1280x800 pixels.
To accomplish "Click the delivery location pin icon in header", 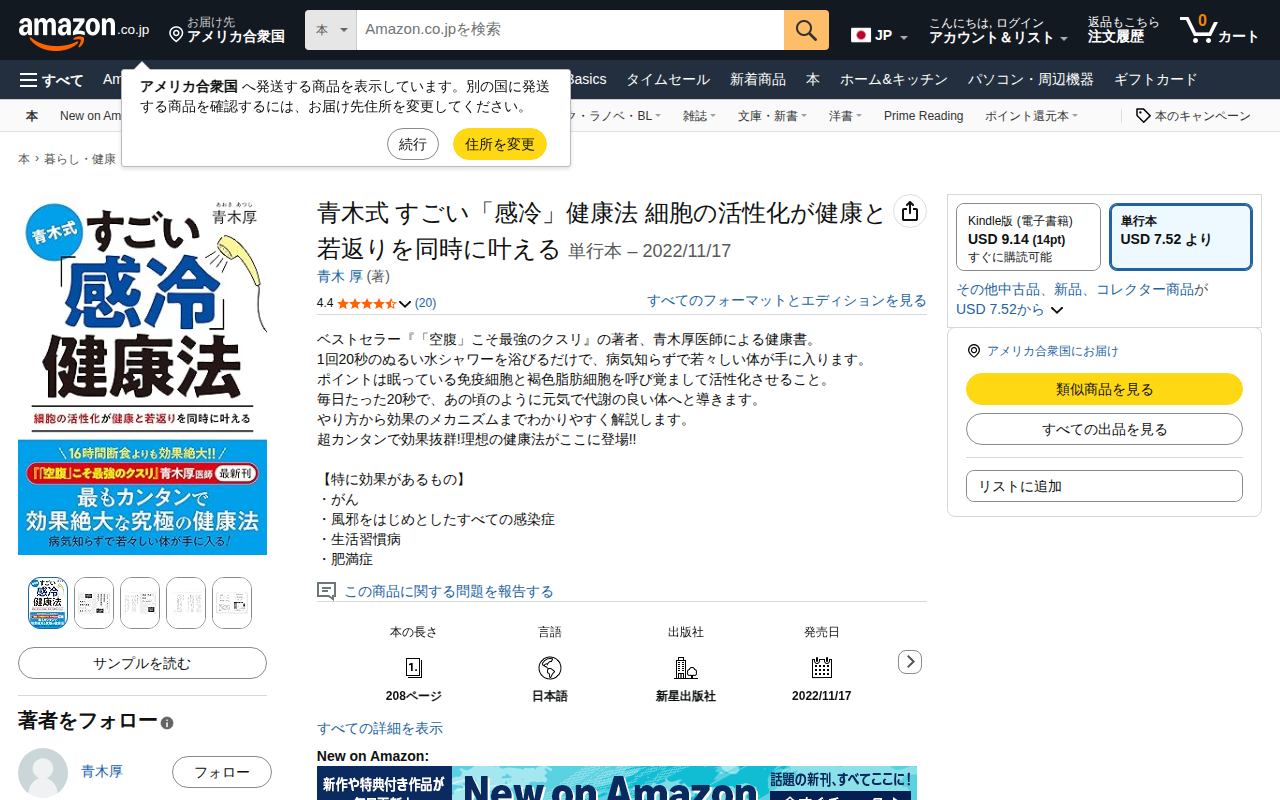I will pyautogui.click(x=176, y=35).
